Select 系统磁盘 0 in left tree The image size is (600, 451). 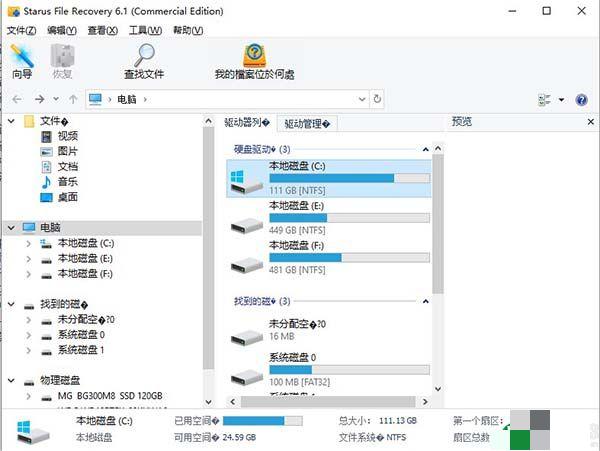[x=81, y=335]
